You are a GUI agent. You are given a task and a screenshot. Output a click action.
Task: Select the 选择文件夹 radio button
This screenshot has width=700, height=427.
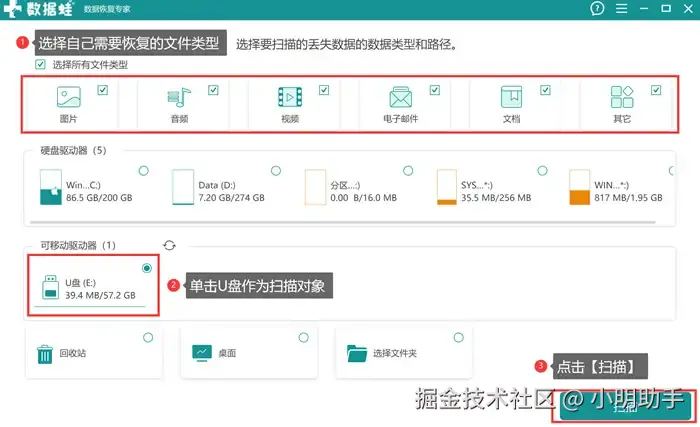[458, 337]
